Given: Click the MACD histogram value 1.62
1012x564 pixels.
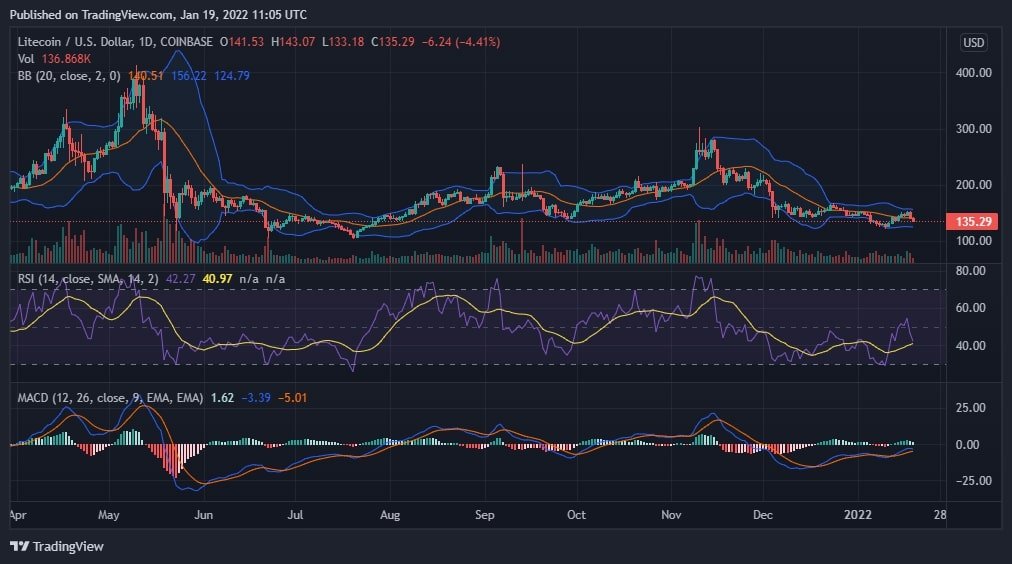Looking at the screenshot, I should click(222, 398).
